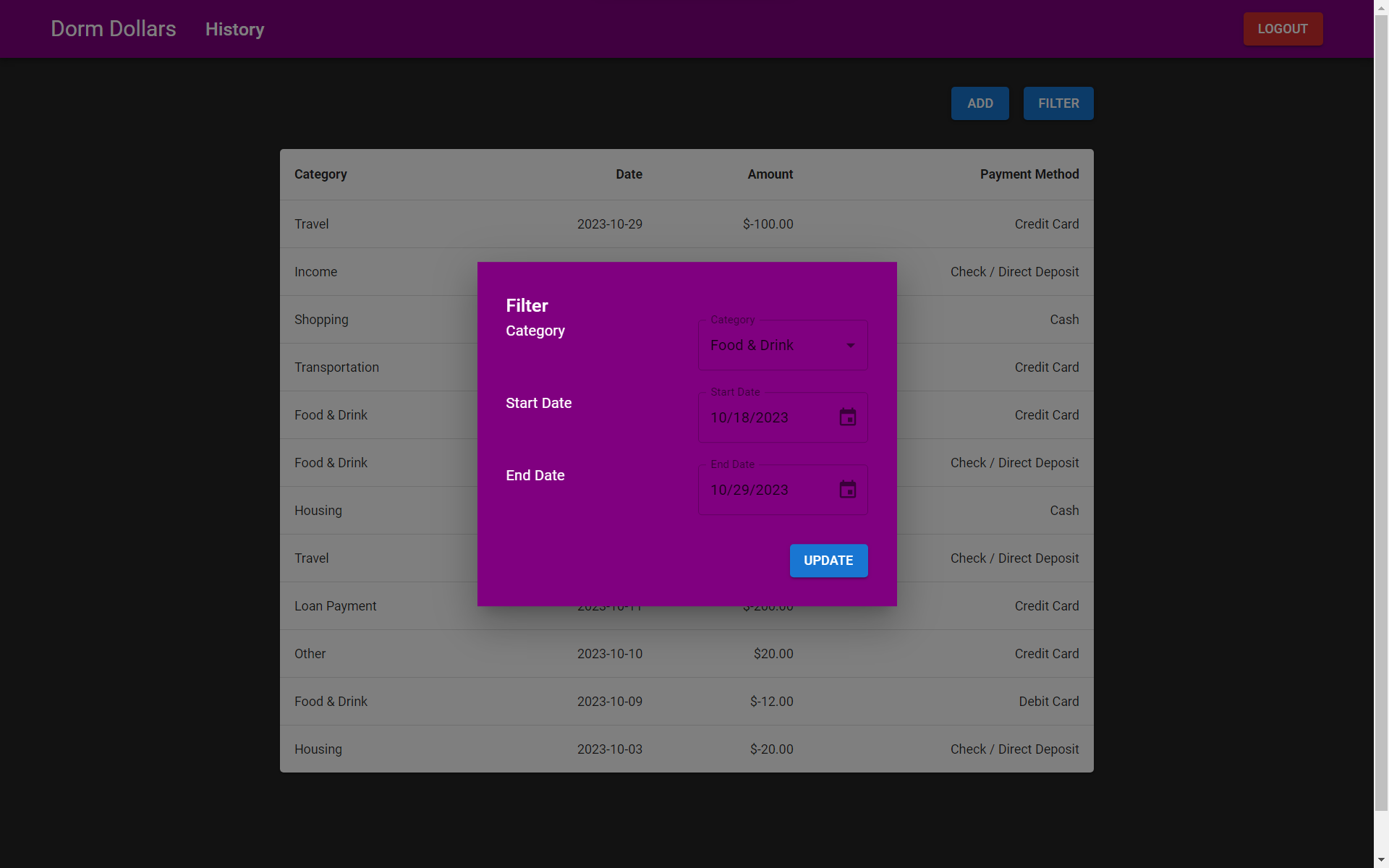Click the Update button in Filter dialog

coord(828,561)
